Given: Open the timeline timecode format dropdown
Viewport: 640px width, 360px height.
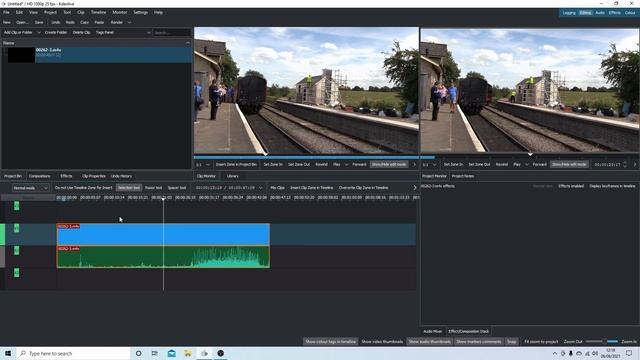Looking at the screenshot, I should point(260,188).
